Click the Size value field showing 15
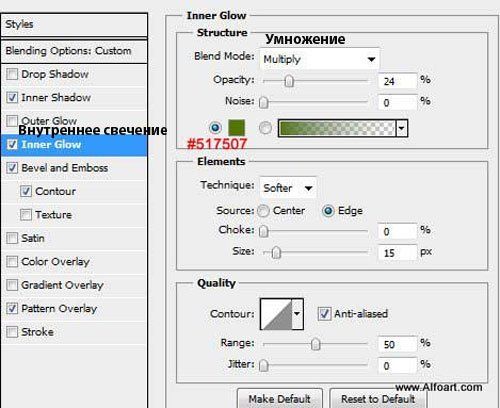 click(x=398, y=253)
